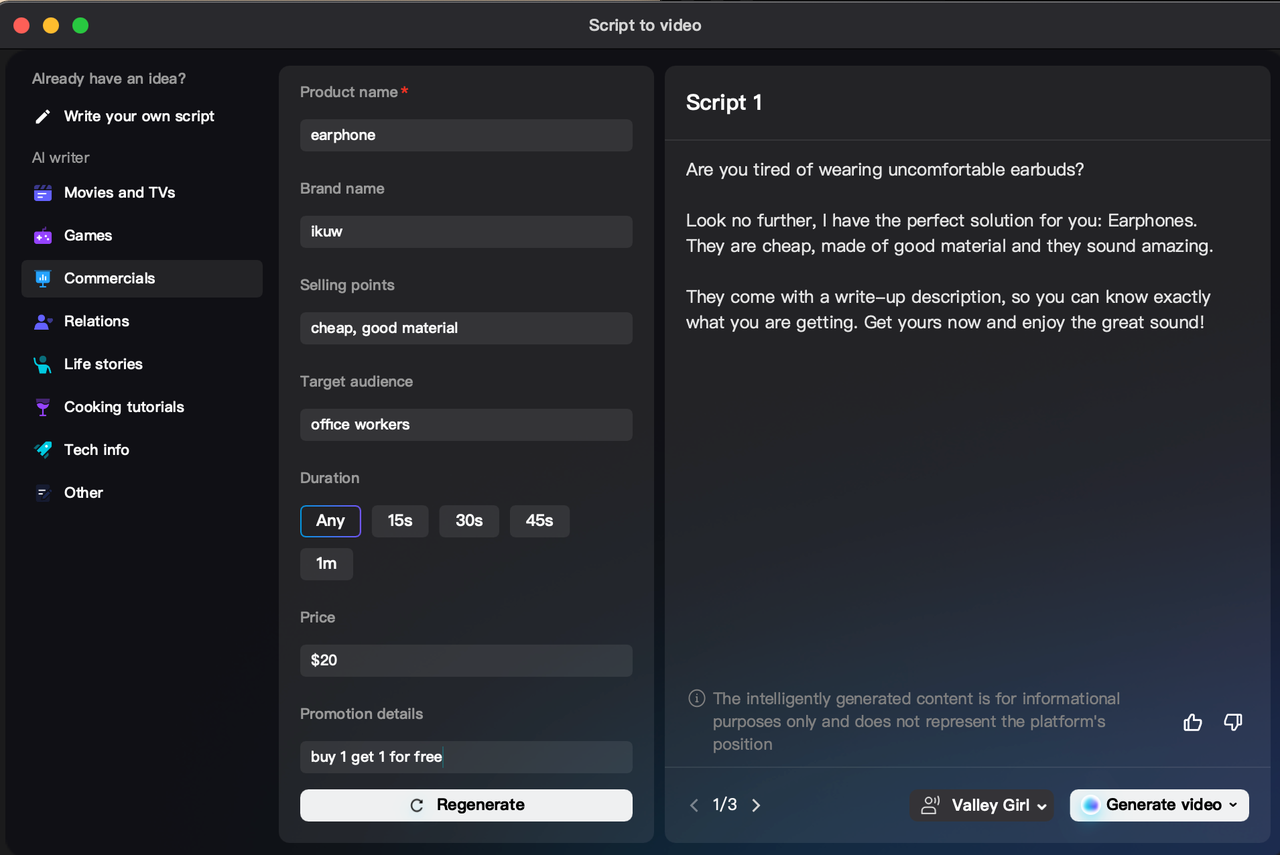Select the 30s duration option
1280x855 pixels.
[x=468, y=521]
